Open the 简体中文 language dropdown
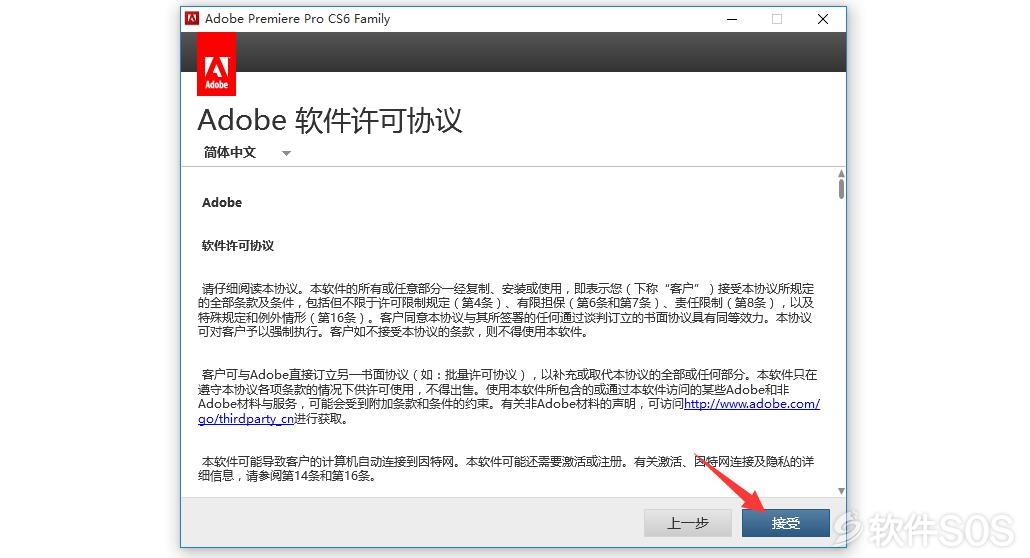 (x=247, y=152)
